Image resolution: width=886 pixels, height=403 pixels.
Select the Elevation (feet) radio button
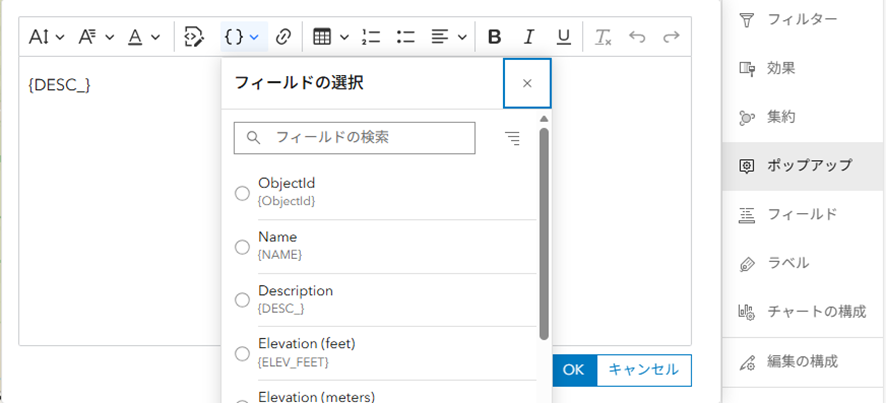click(x=242, y=354)
